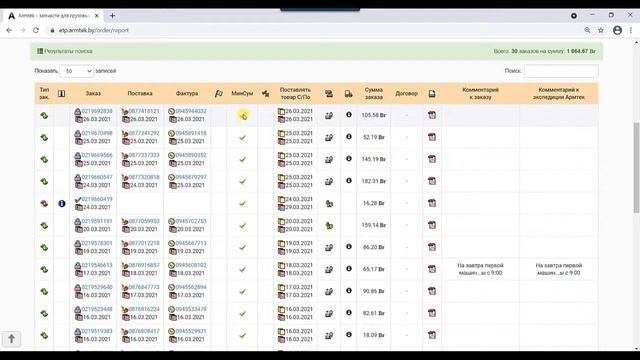Sort by delivery method icon column header
This screenshot has width=640, height=360.
tap(329, 94)
